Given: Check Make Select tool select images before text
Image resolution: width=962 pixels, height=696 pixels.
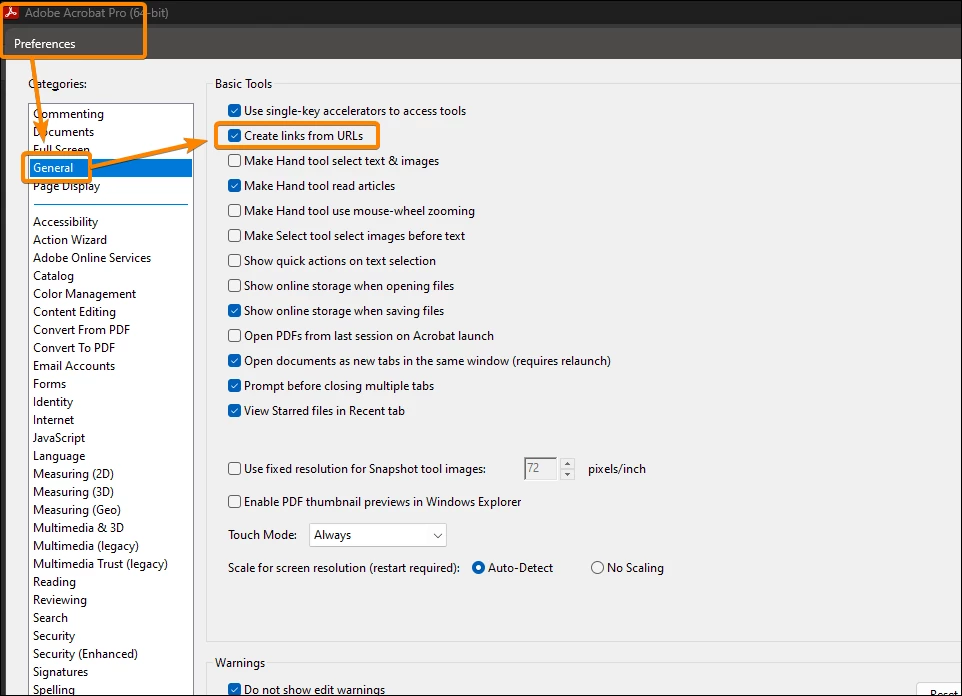Looking at the screenshot, I should 234,236.
